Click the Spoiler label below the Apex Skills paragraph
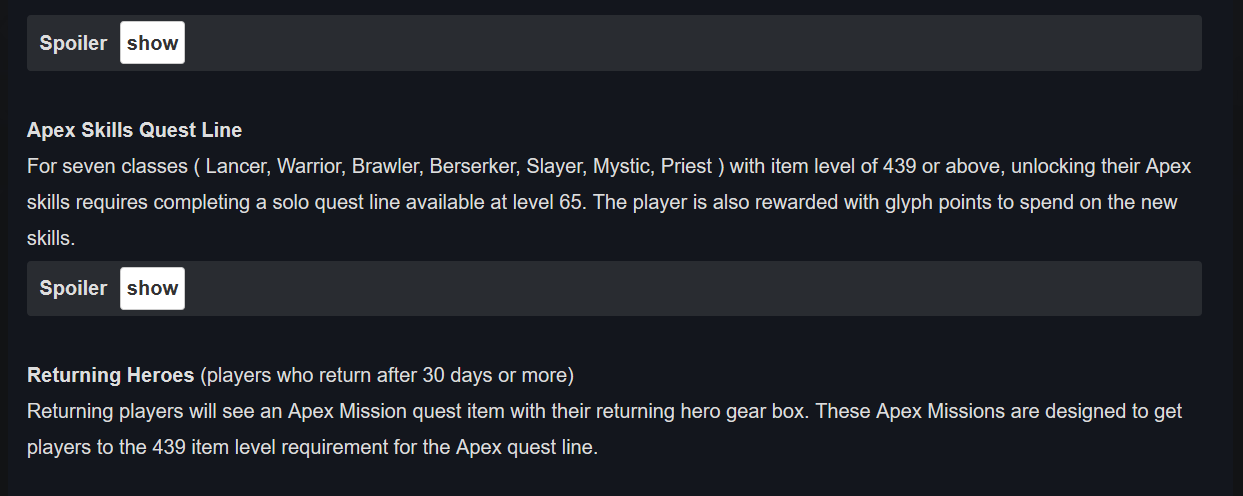Viewport: 1243px width, 496px height. coord(73,288)
